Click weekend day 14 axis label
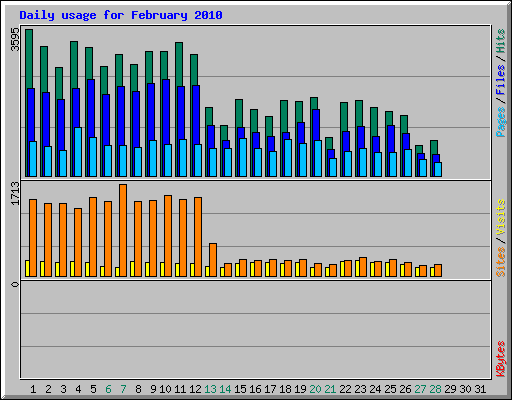 pyautogui.click(x=225, y=389)
